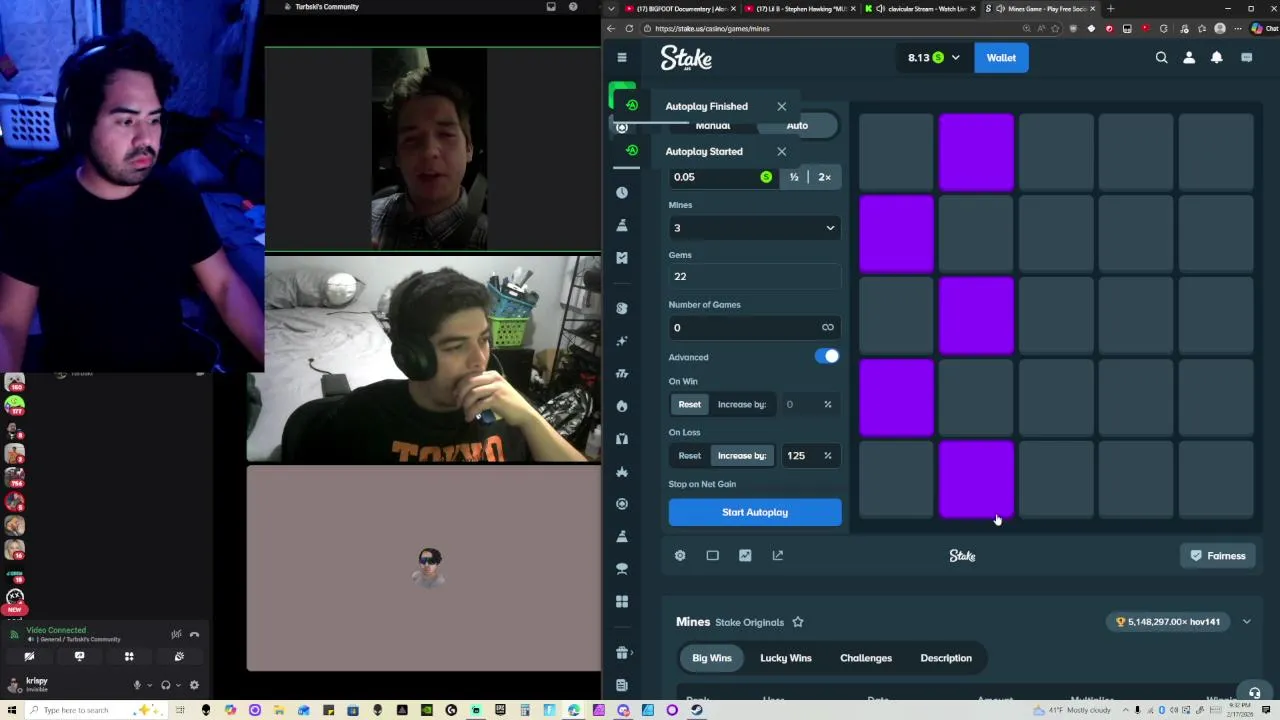
Task: Open Discord server with 177 badge
Action: coord(14,405)
